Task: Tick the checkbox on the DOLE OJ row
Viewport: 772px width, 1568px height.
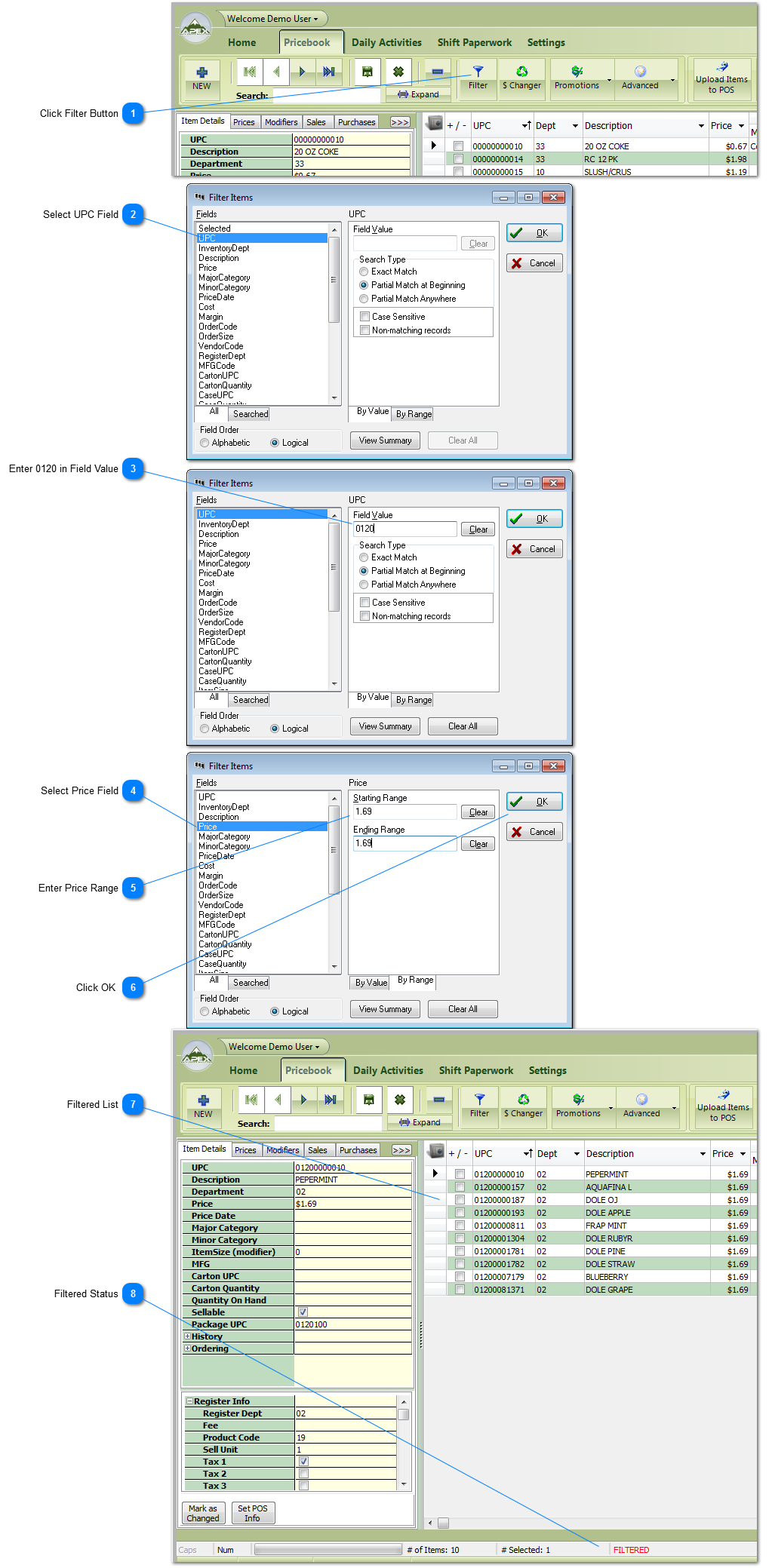Action: tap(460, 1200)
